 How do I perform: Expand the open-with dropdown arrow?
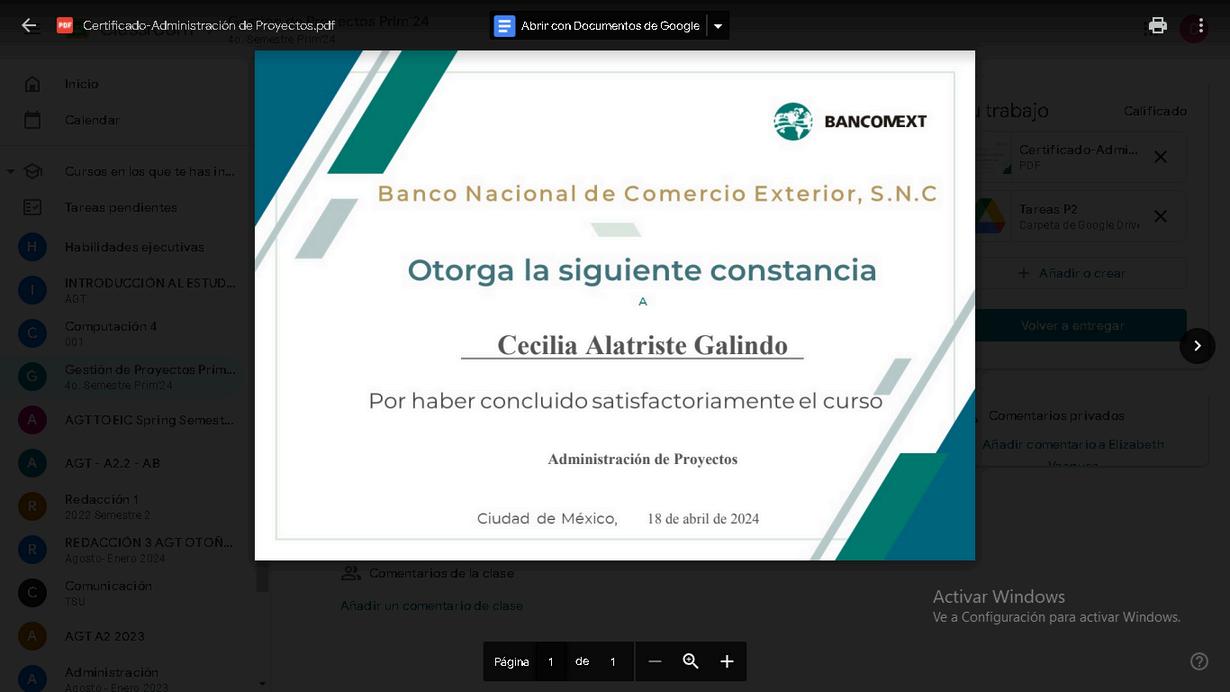pos(717,26)
